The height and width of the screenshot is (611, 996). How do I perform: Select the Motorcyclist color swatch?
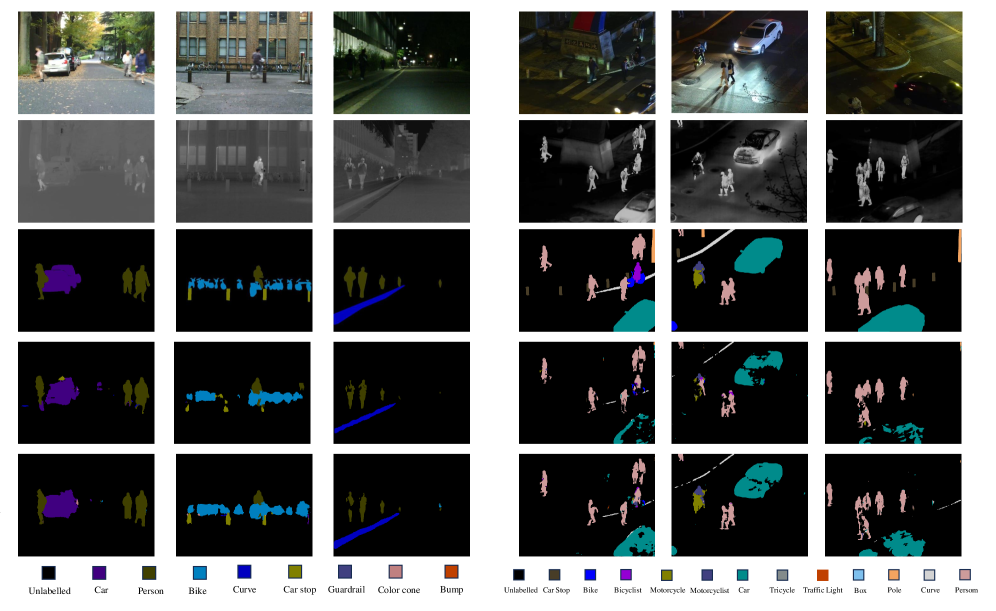707,575
